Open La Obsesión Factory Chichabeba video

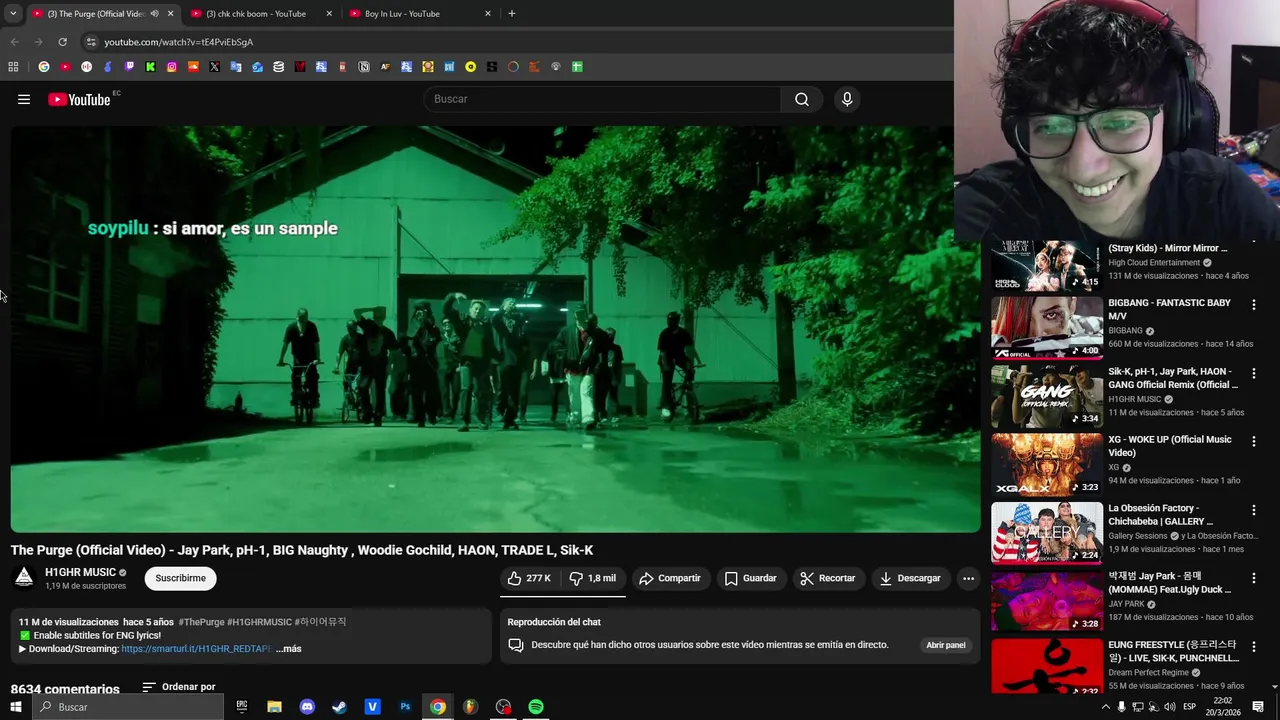point(1046,533)
